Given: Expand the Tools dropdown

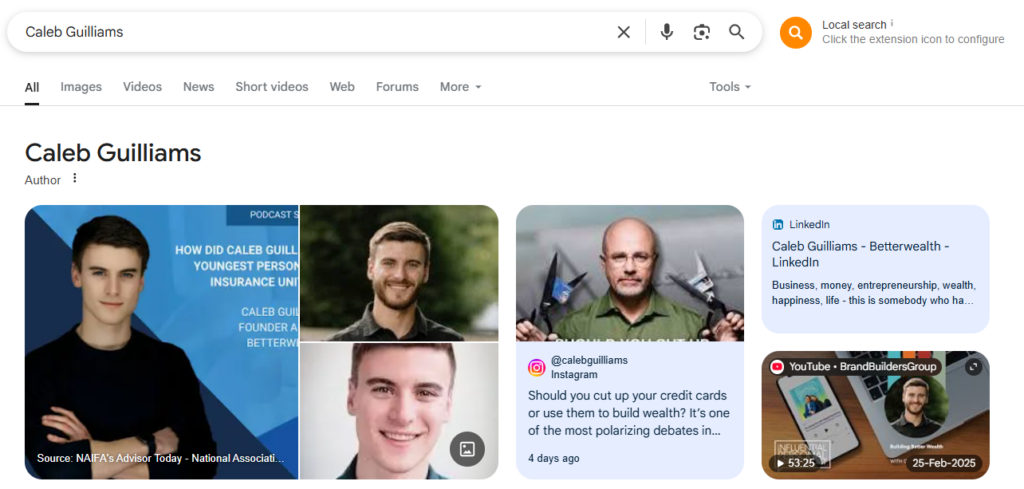Looking at the screenshot, I should pyautogui.click(x=730, y=87).
